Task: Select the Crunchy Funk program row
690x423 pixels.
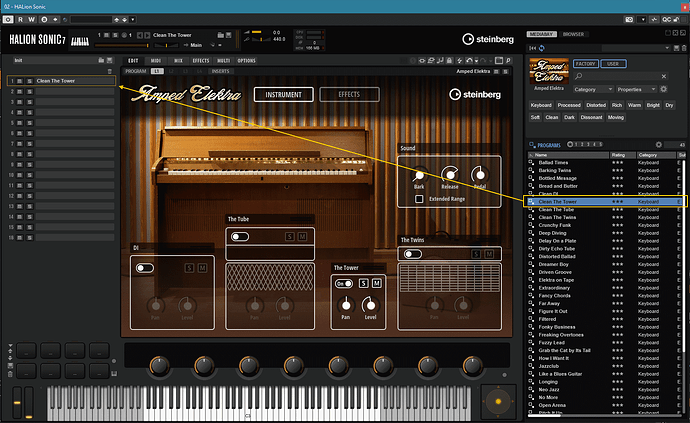Action: (x=604, y=225)
